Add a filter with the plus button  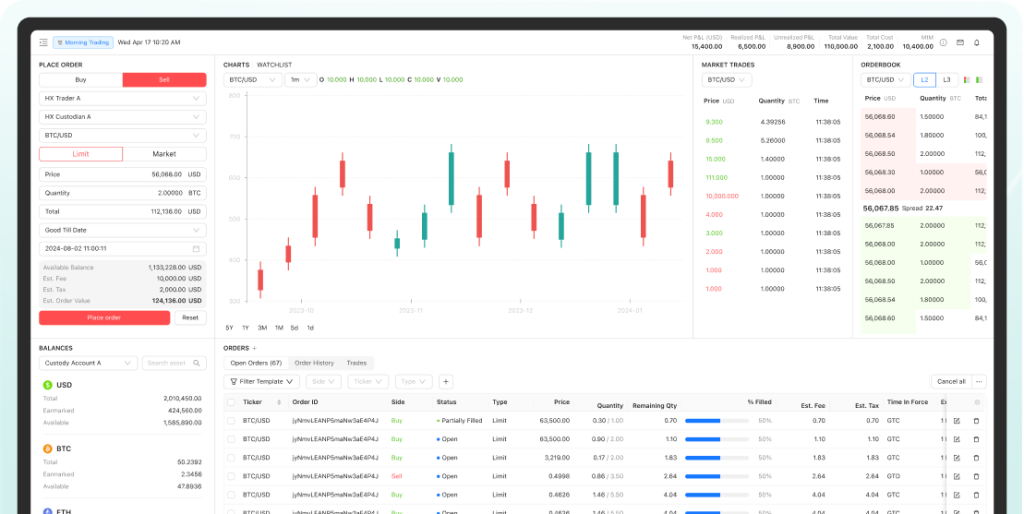pos(445,381)
